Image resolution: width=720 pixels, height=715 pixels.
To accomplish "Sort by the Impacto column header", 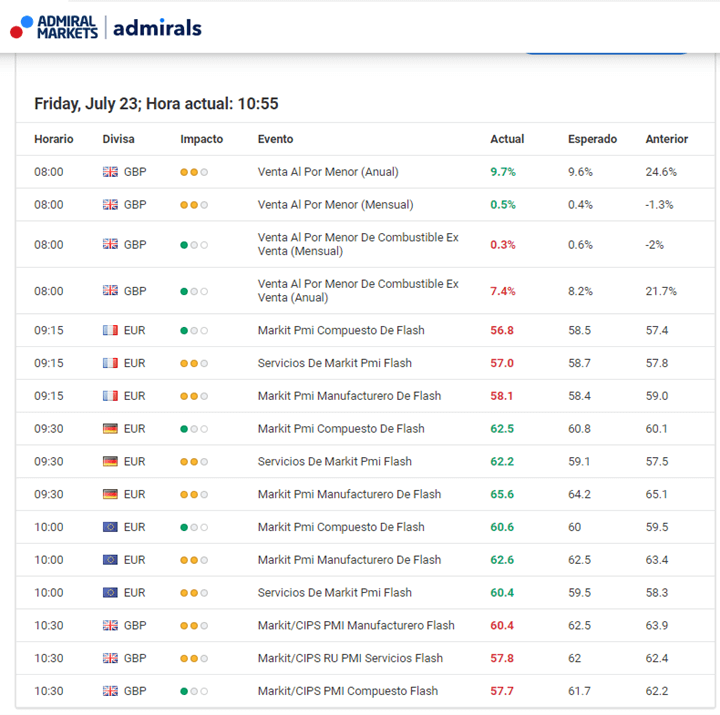I will tap(202, 139).
